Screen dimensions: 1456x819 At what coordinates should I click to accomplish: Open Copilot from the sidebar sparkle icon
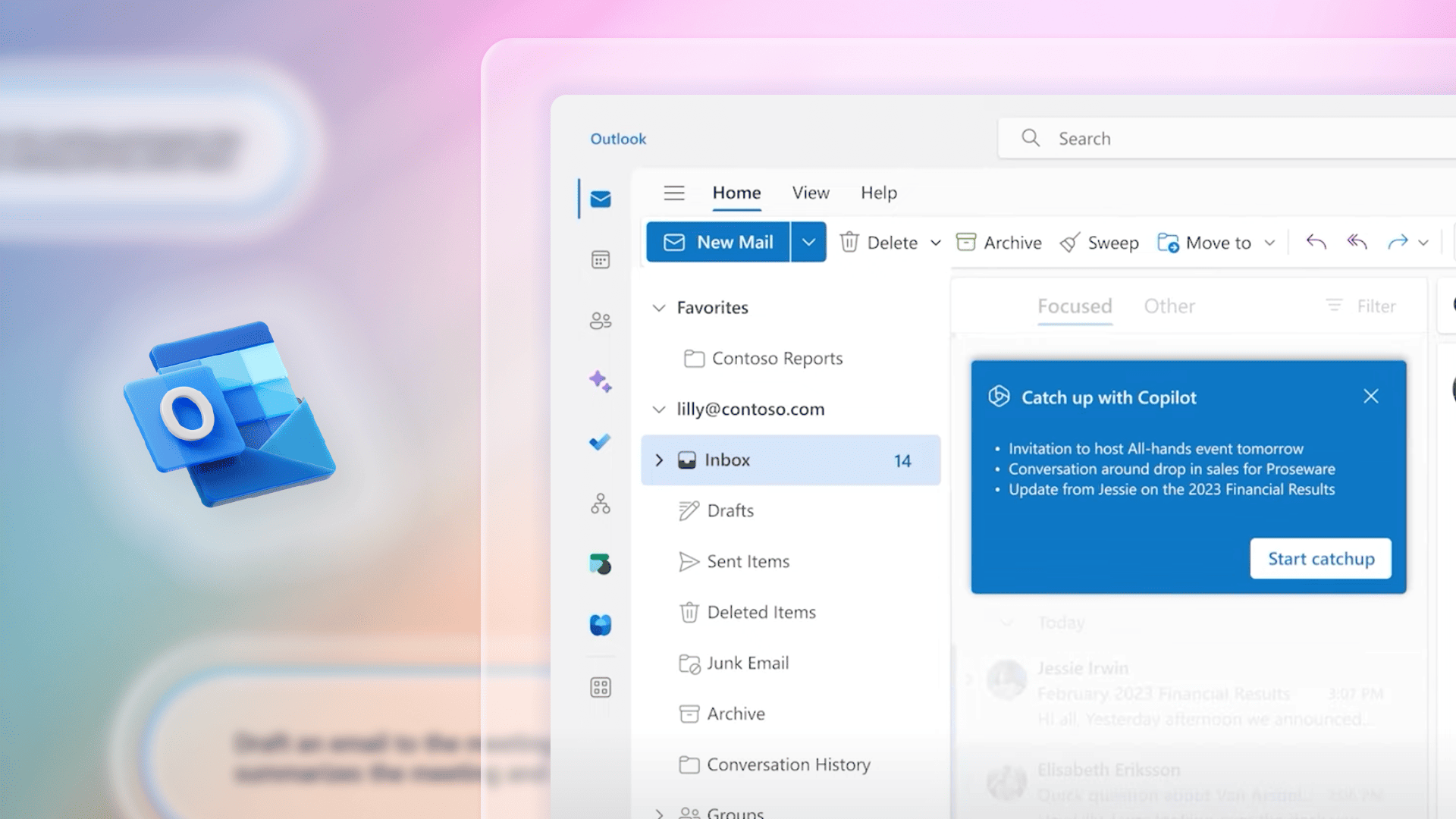pyautogui.click(x=601, y=381)
